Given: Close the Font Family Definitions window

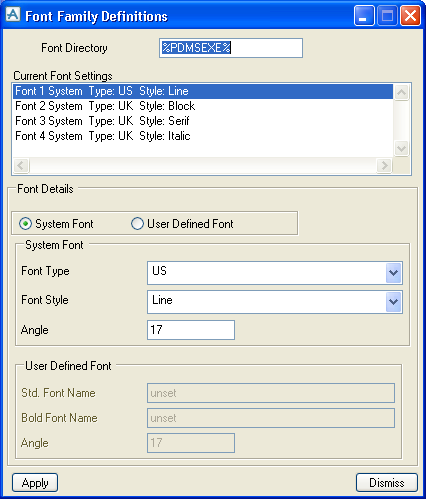Looking at the screenshot, I should tap(410, 15).
